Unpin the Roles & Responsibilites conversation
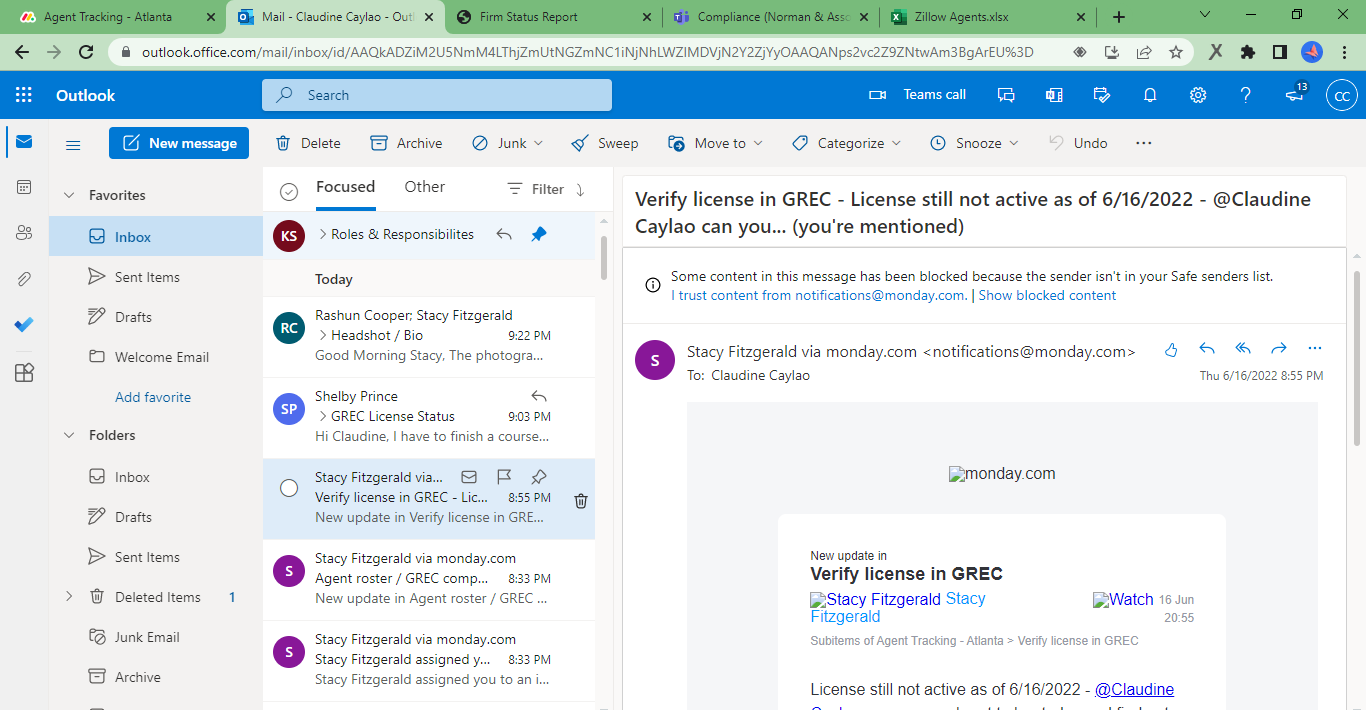This screenshot has width=1366, height=710. coord(539,234)
